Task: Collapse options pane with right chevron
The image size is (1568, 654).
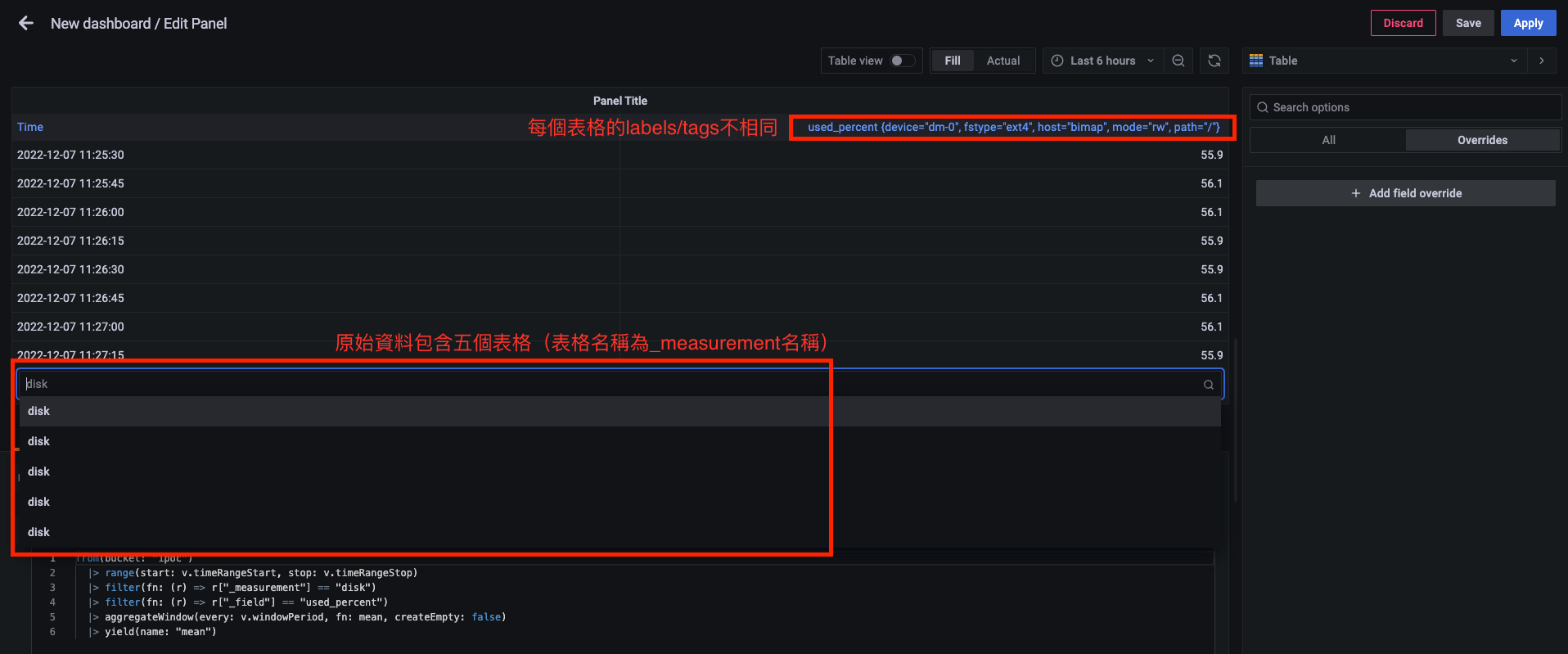Action: (1542, 61)
